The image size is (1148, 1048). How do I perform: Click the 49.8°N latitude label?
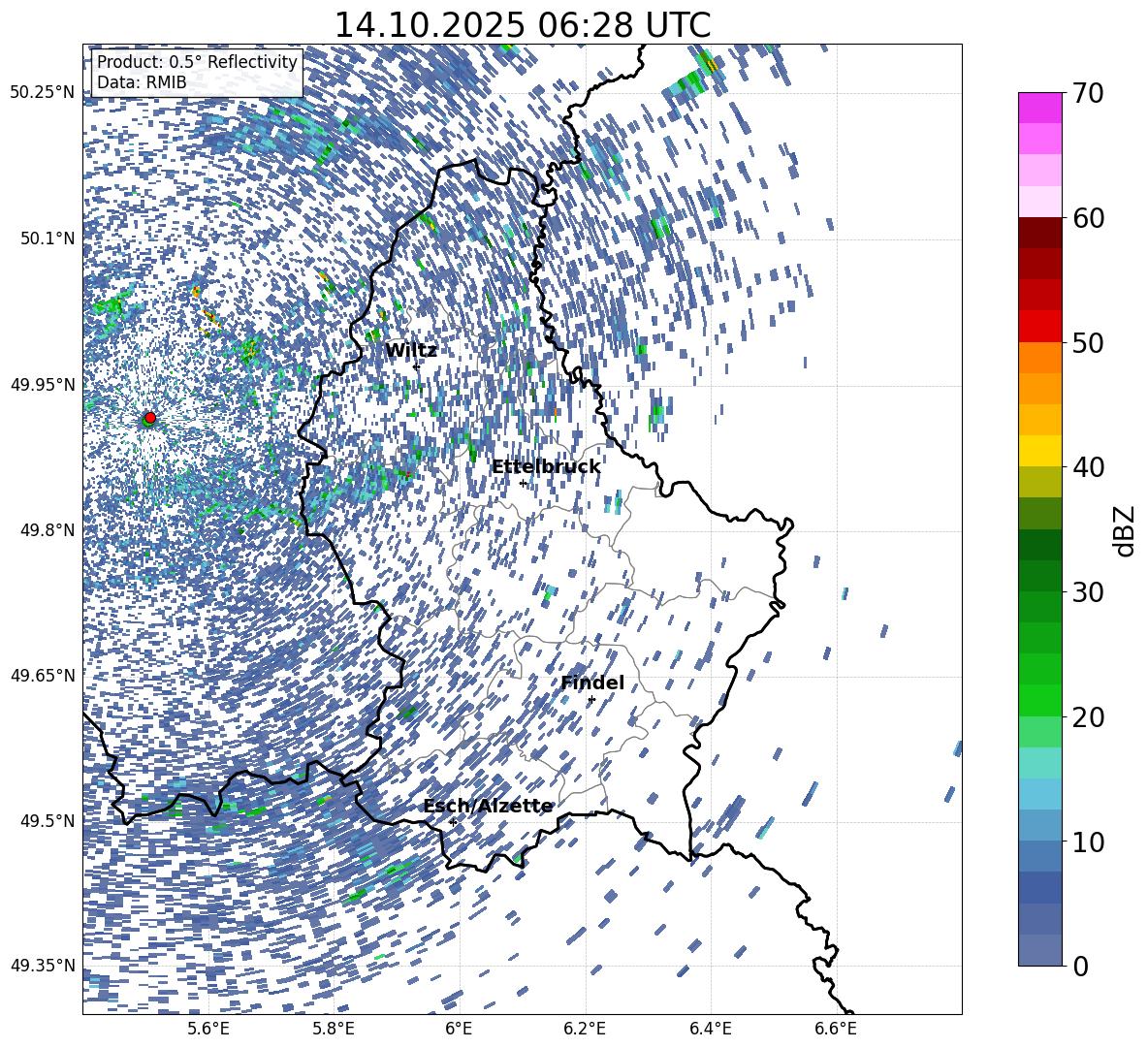[x=48, y=530]
